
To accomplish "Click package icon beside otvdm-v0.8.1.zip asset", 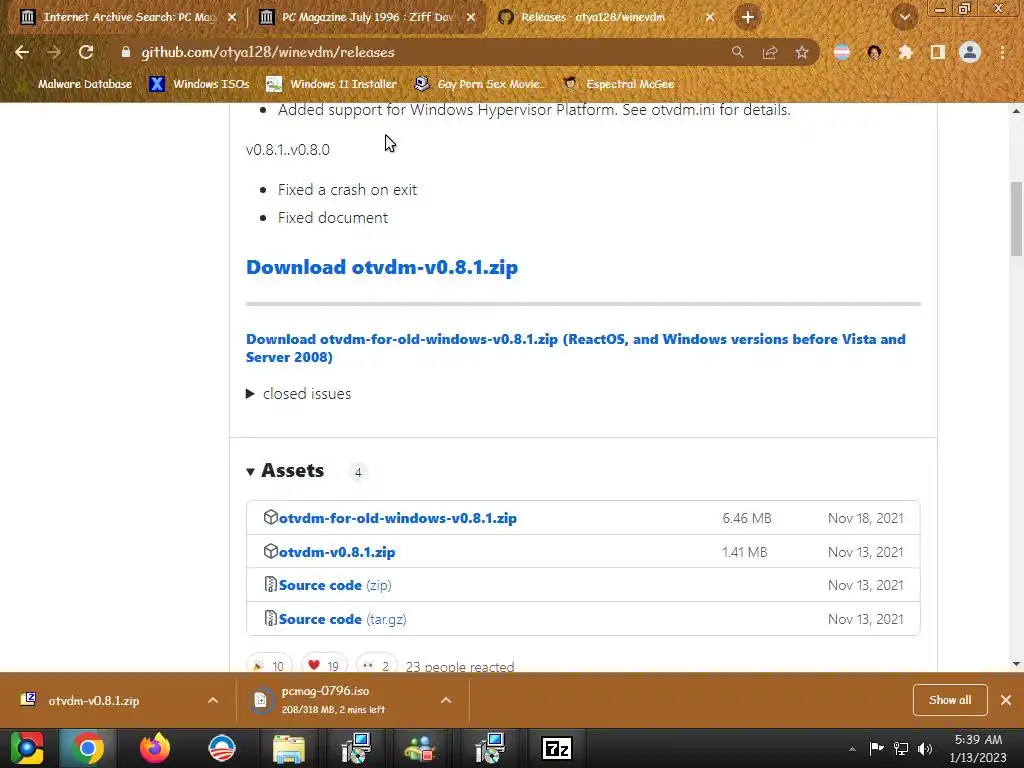I will point(270,551).
